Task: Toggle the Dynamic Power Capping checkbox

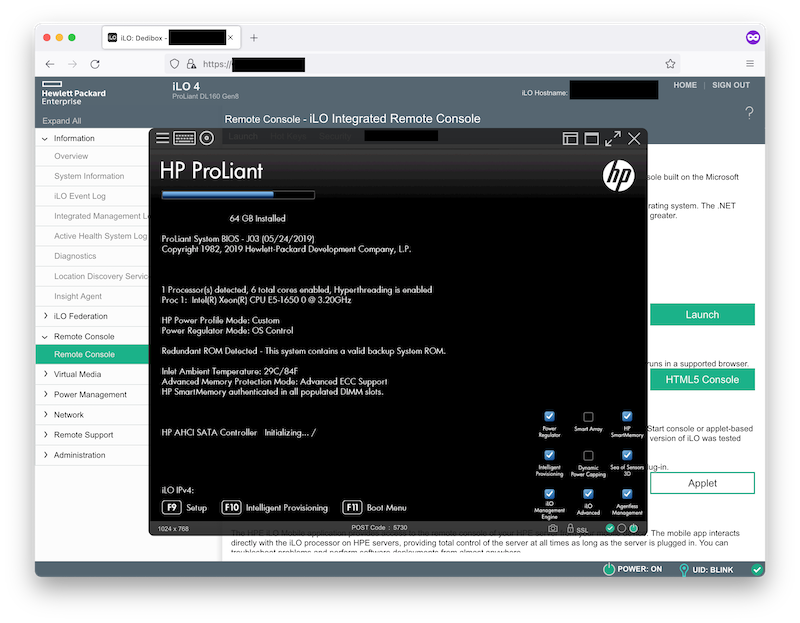Action: click(x=588, y=455)
